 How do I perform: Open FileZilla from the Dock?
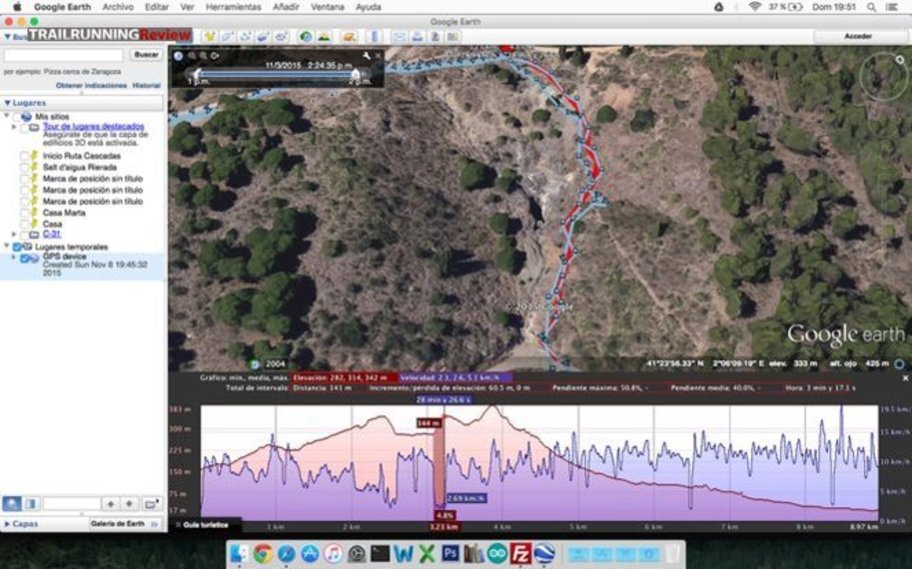(520, 553)
